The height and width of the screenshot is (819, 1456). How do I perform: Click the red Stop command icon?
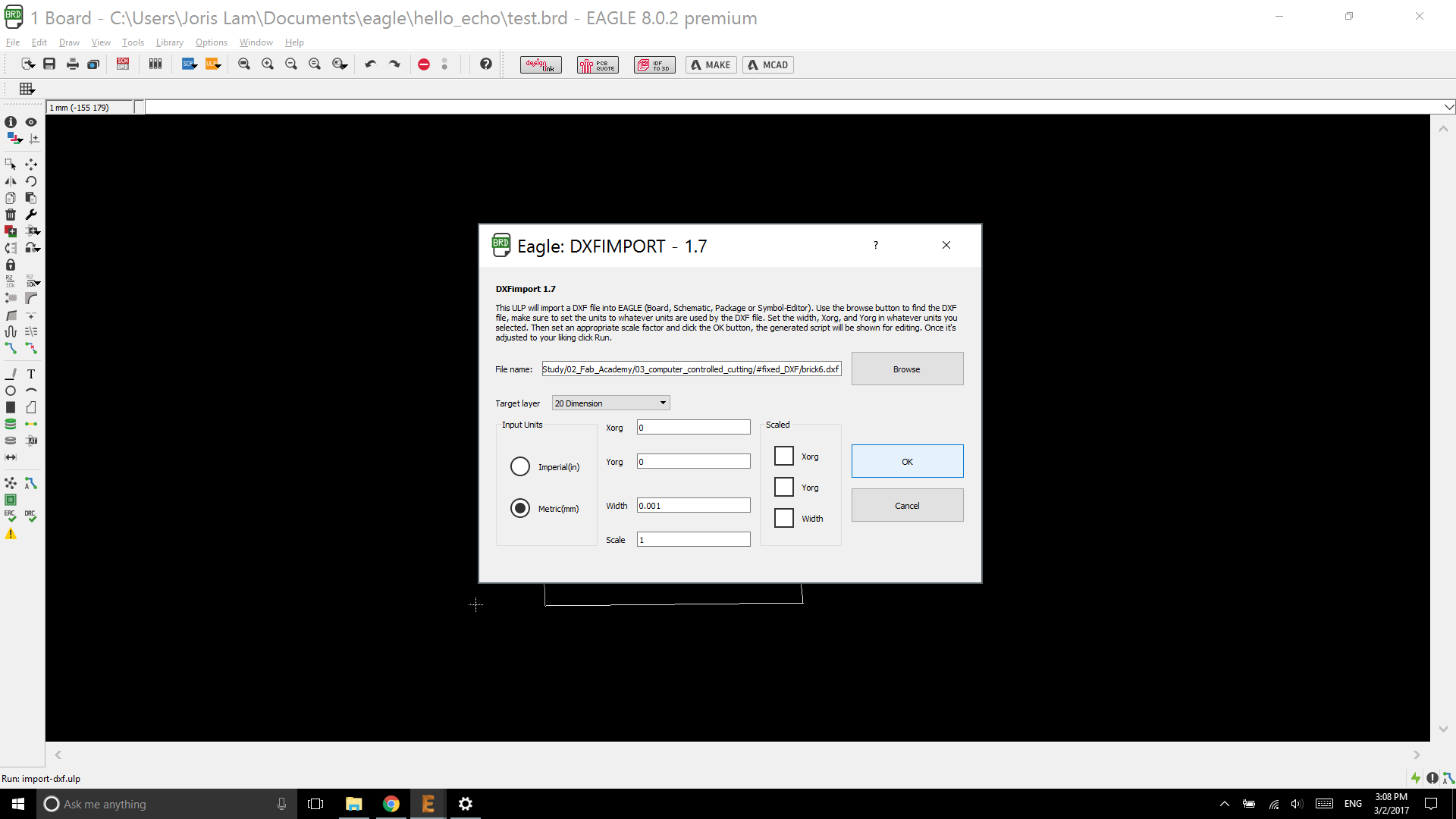click(x=424, y=64)
